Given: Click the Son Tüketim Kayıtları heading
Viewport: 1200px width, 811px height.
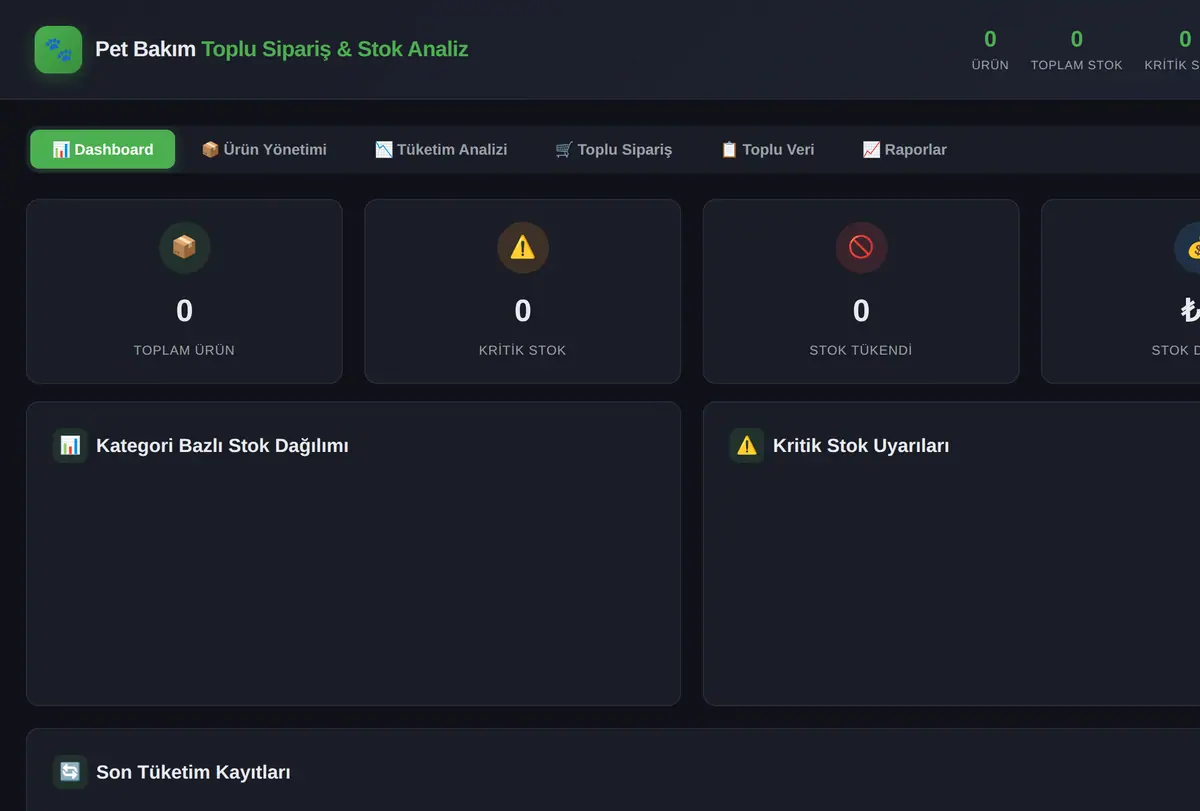Looking at the screenshot, I should coord(193,772).
